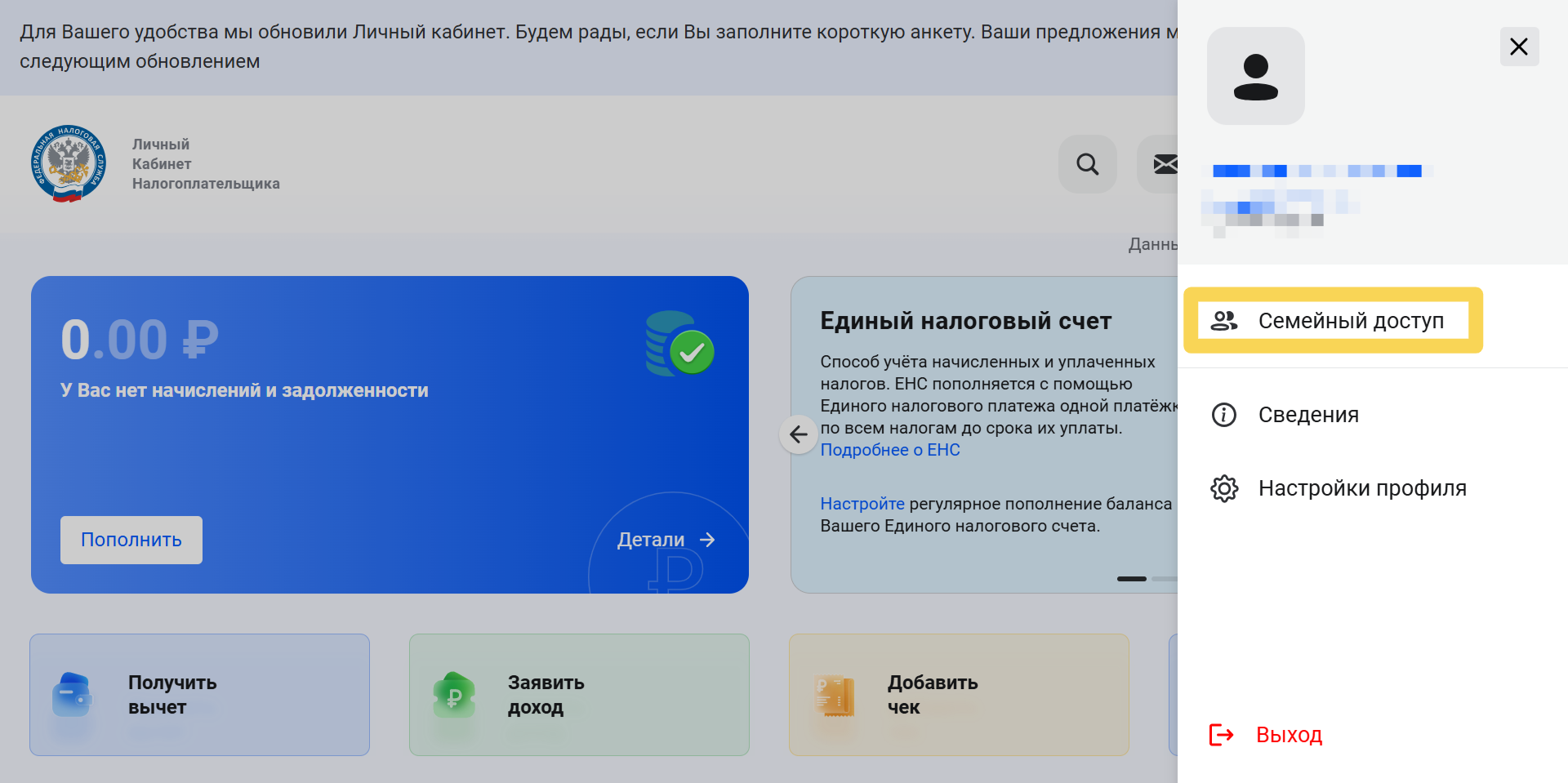The image size is (1568, 783).
Task: Click the profile settings gear icon
Action: pos(1224,488)
